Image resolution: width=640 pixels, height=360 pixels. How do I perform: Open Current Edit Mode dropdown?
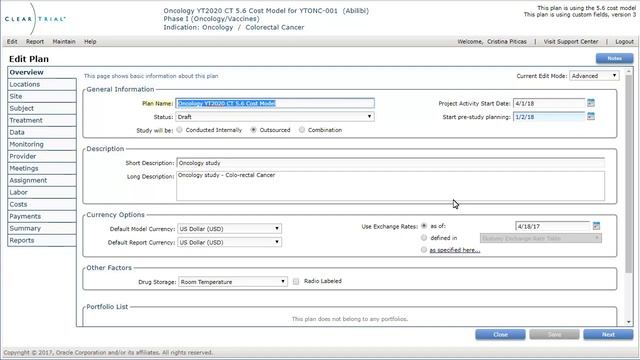[594, 76]
